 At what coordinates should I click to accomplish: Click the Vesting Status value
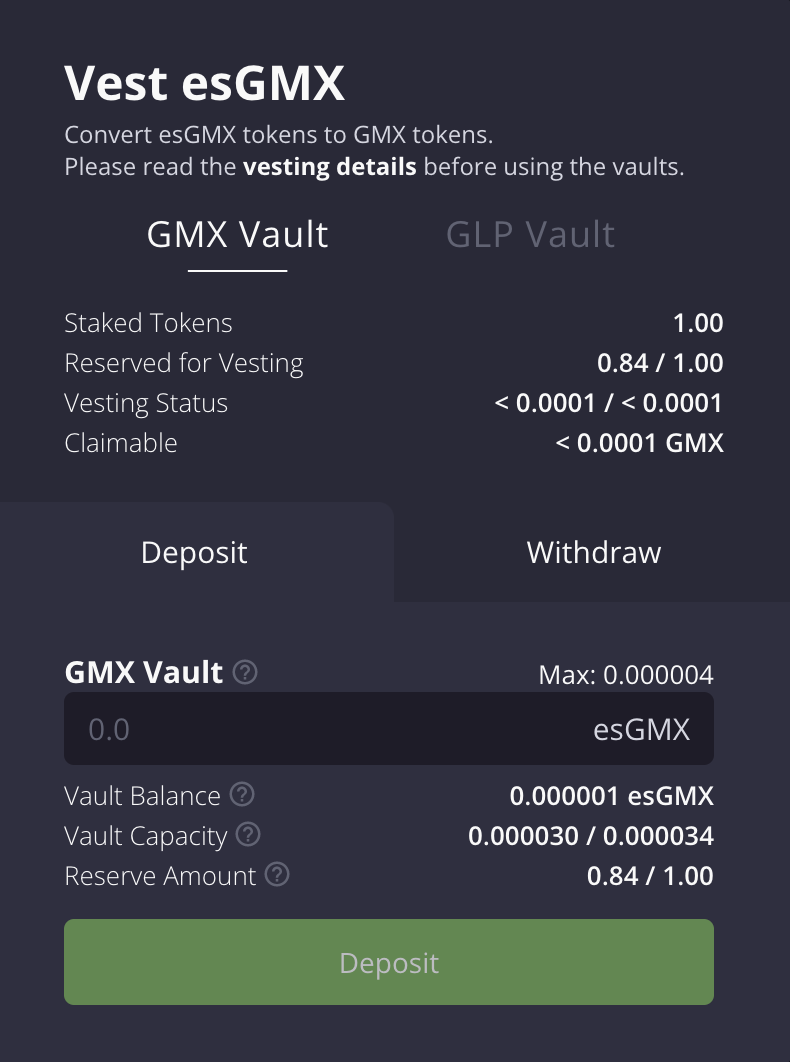tap(608, 403)
